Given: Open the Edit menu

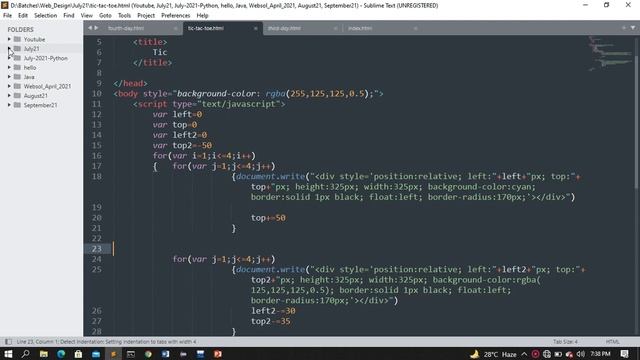Looking at the screenshot, I should [23, 16].
